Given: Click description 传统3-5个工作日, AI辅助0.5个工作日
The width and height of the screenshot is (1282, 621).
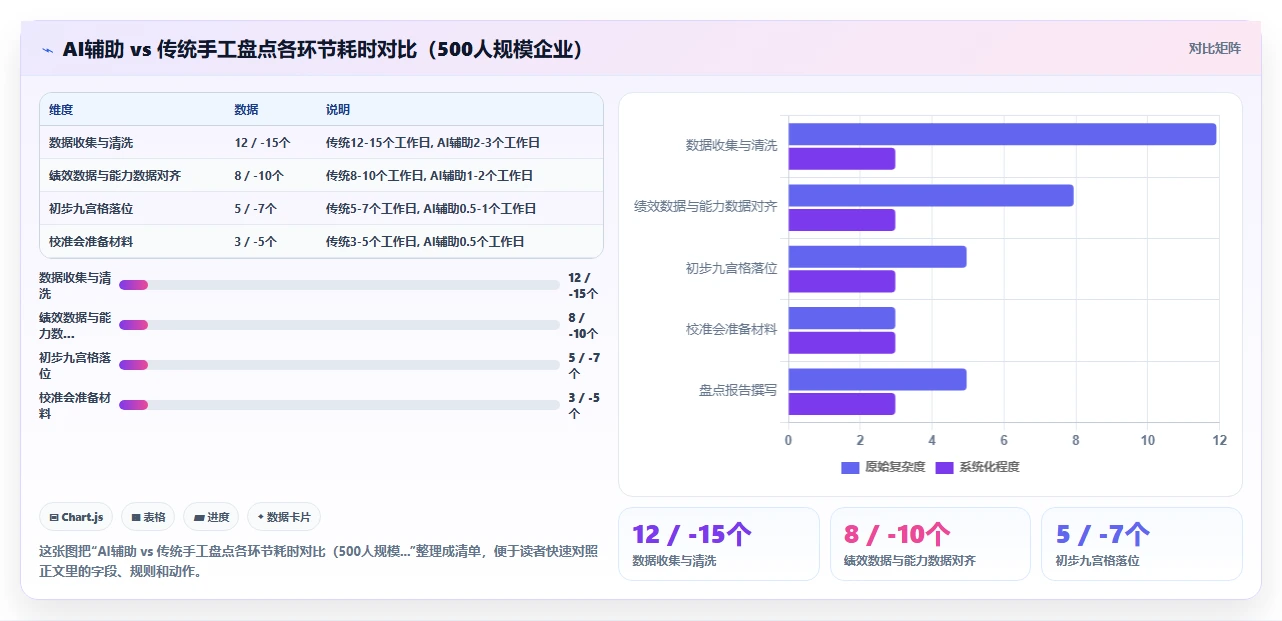Looking at the screenshot, I should click(x=425, y=242).
